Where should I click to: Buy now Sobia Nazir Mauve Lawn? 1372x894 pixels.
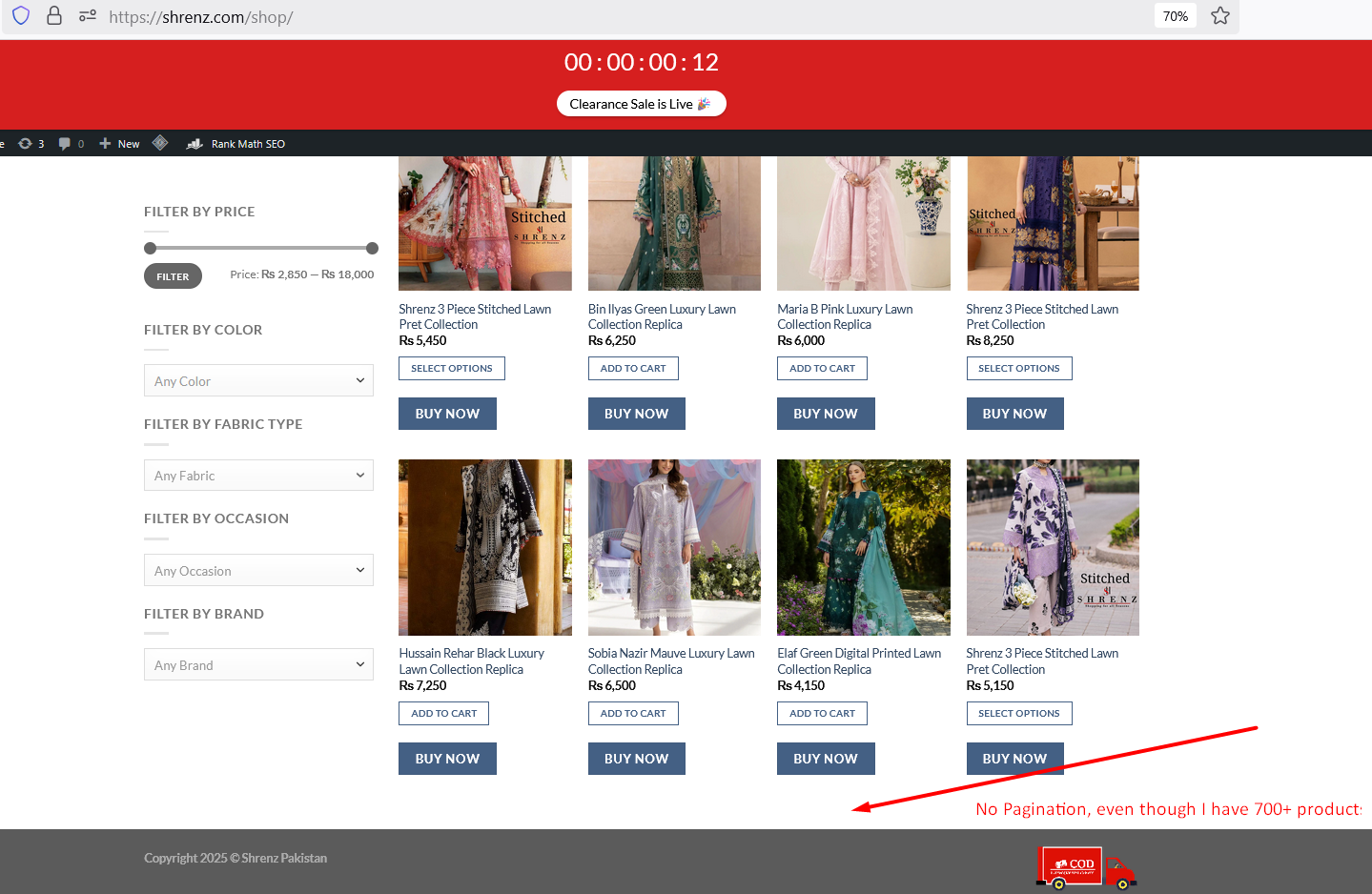pyautogui.click(x=637, y=759)
